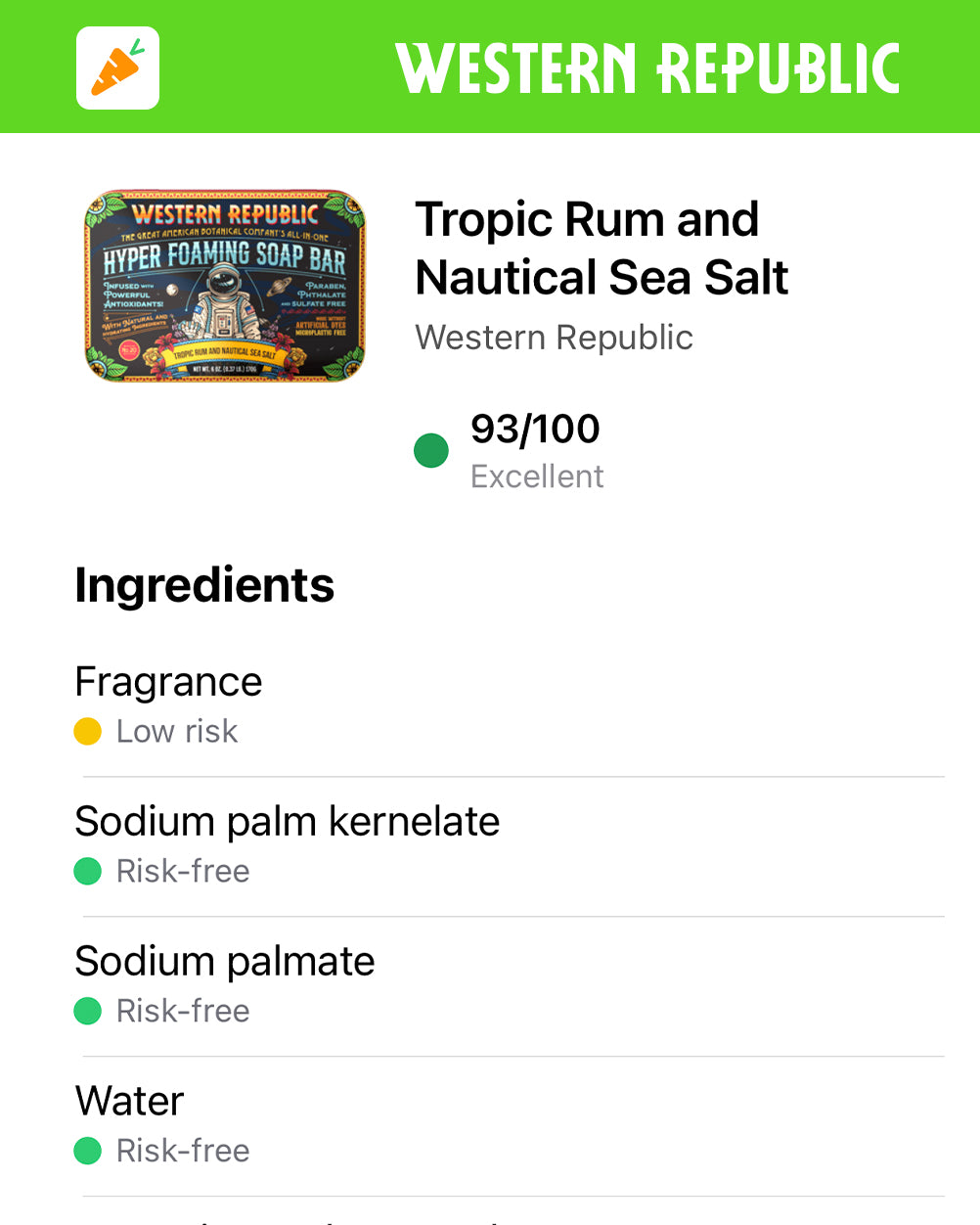Click the Ingredients section heading

tap(204, 585)
